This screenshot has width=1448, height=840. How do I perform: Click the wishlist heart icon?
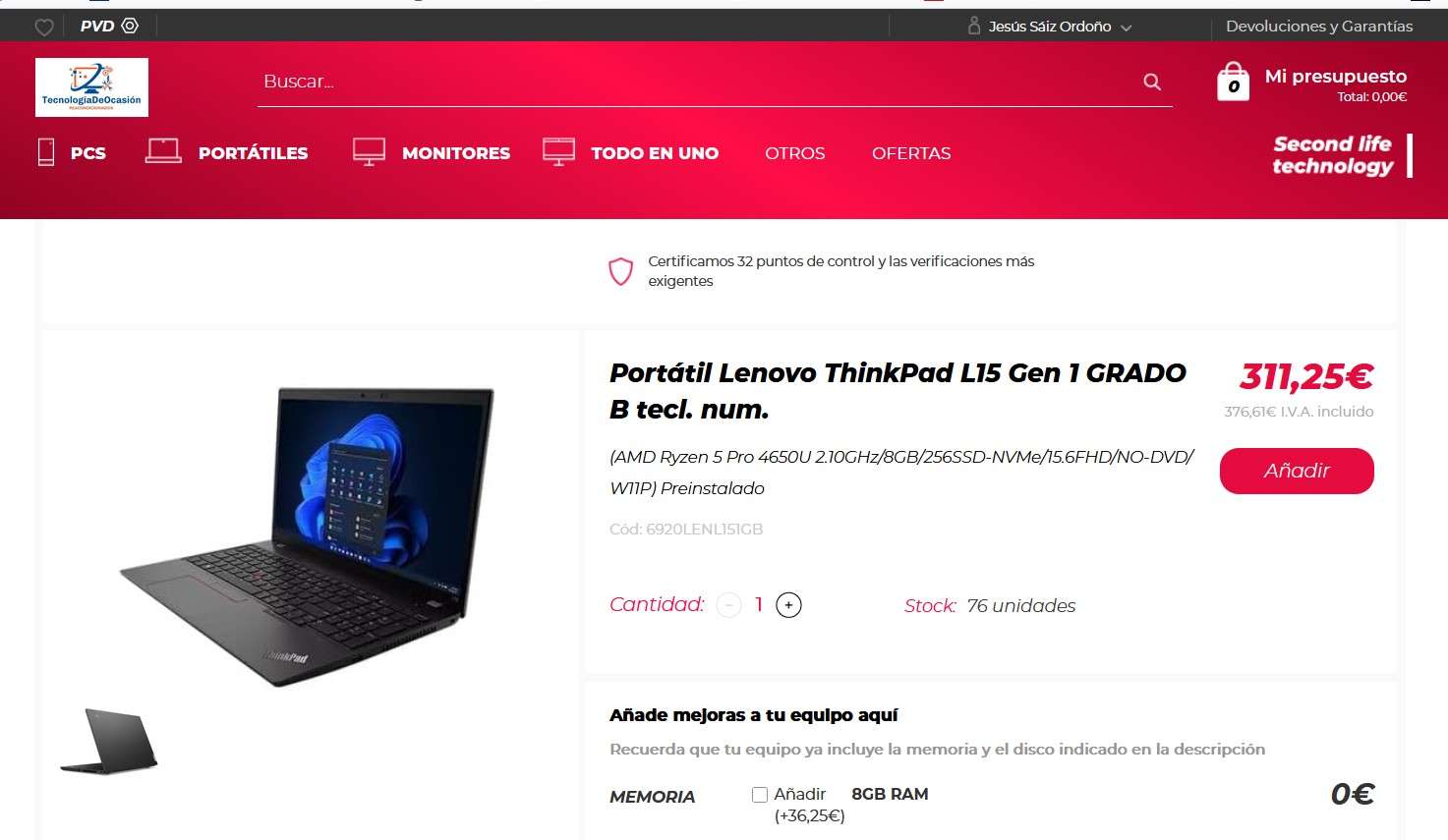[44, 28]
